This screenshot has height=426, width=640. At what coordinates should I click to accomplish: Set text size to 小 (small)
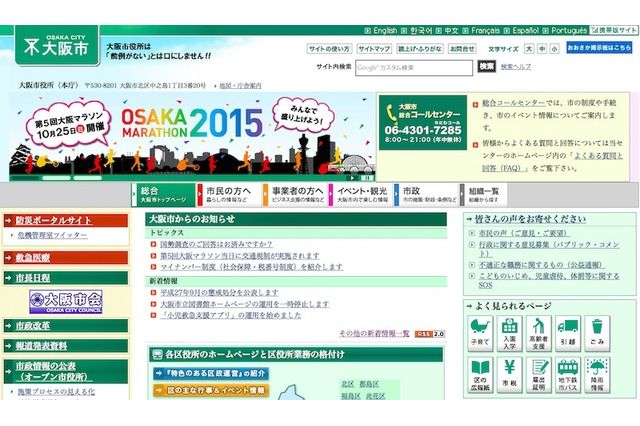554,49
